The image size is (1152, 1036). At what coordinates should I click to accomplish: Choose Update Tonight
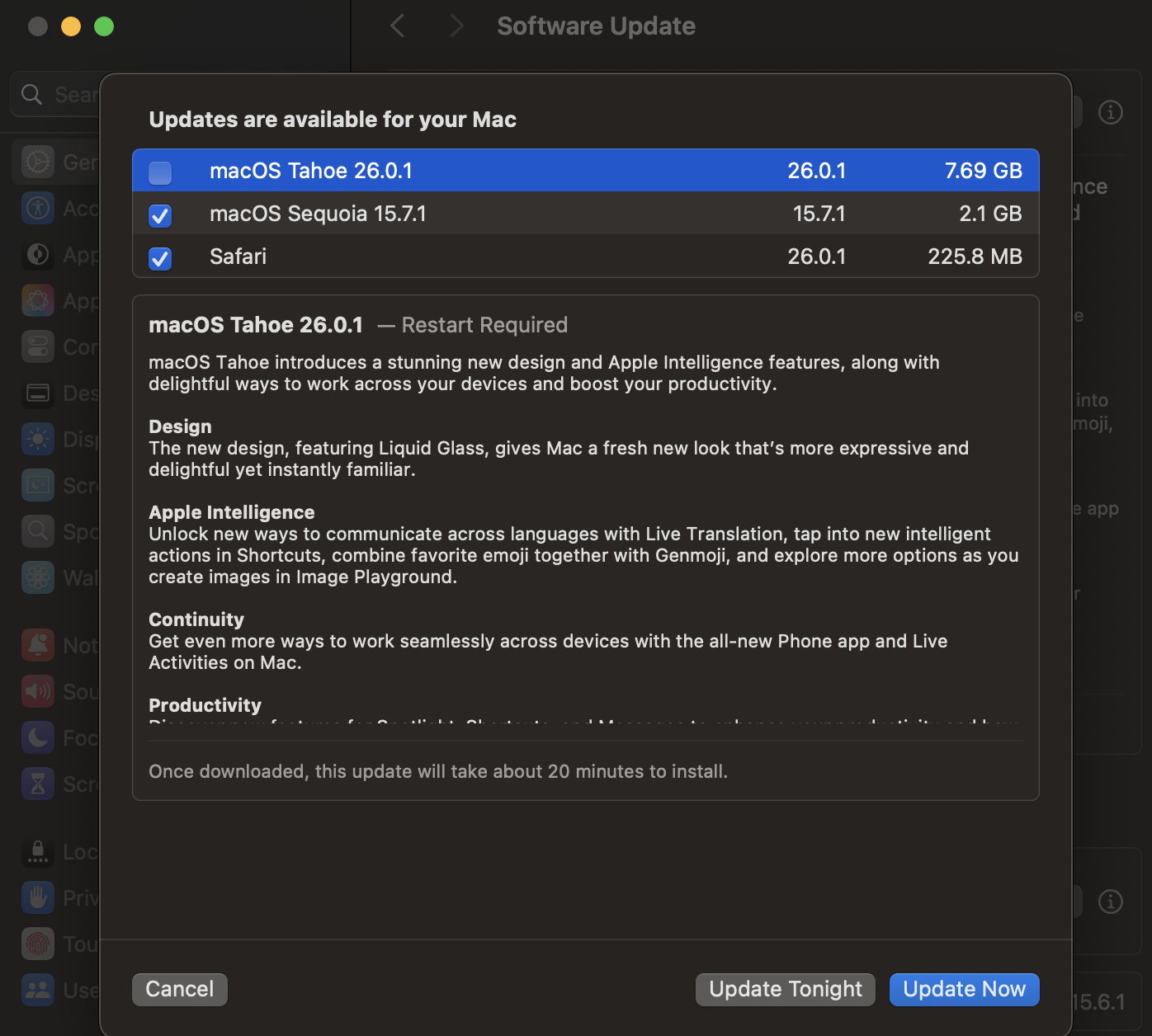[x=786, y=989]
